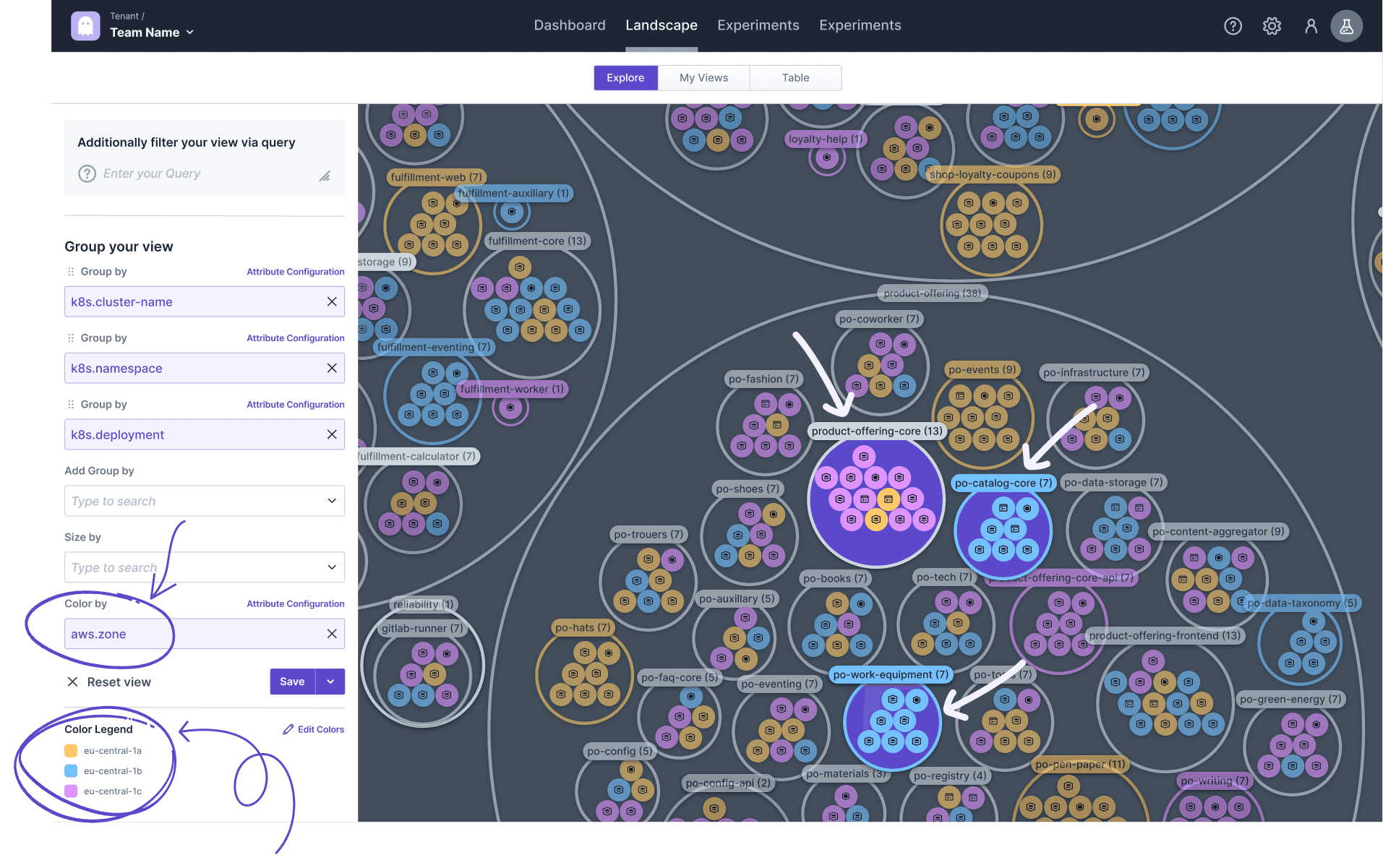Expand the Size by search dropdown

pyautogui.click(x=332, y=567)
